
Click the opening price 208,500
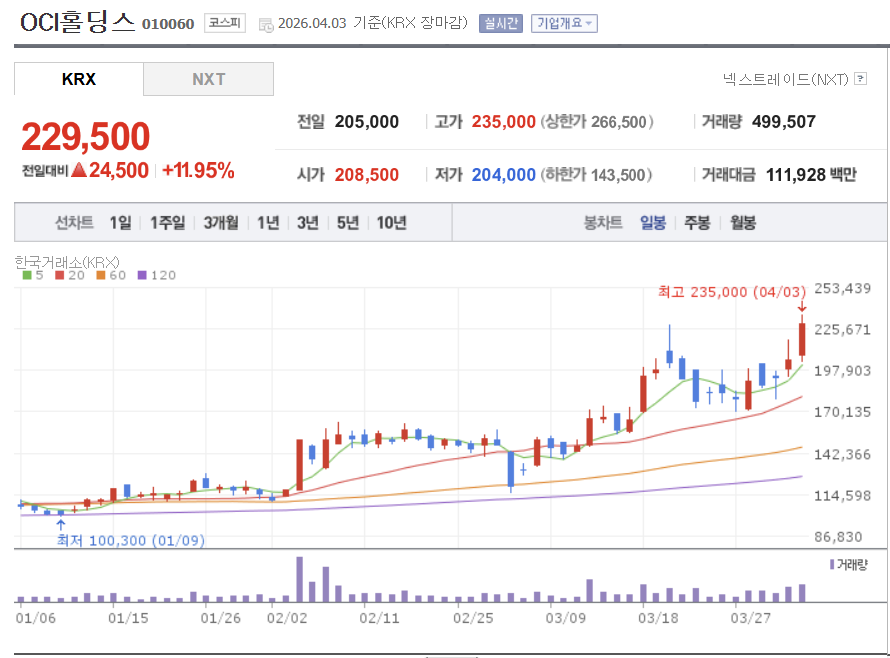pos(367,175)
